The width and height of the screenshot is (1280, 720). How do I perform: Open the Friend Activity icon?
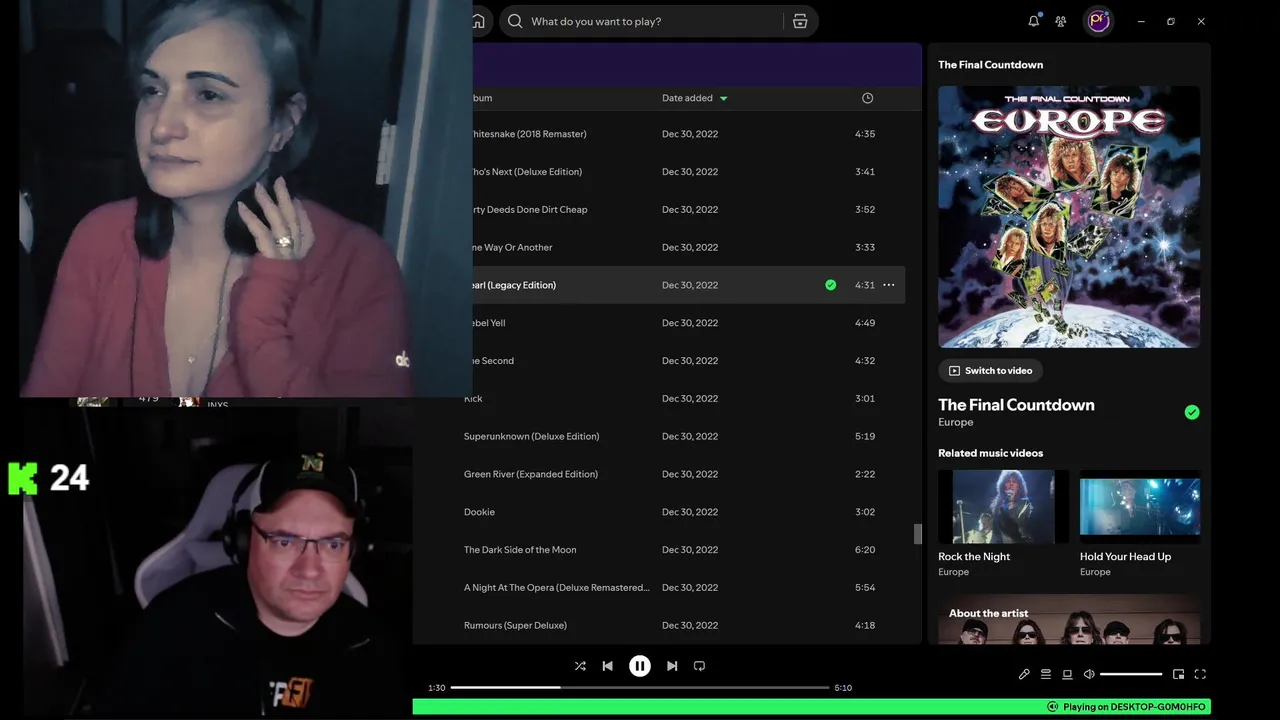point(1061,21)
